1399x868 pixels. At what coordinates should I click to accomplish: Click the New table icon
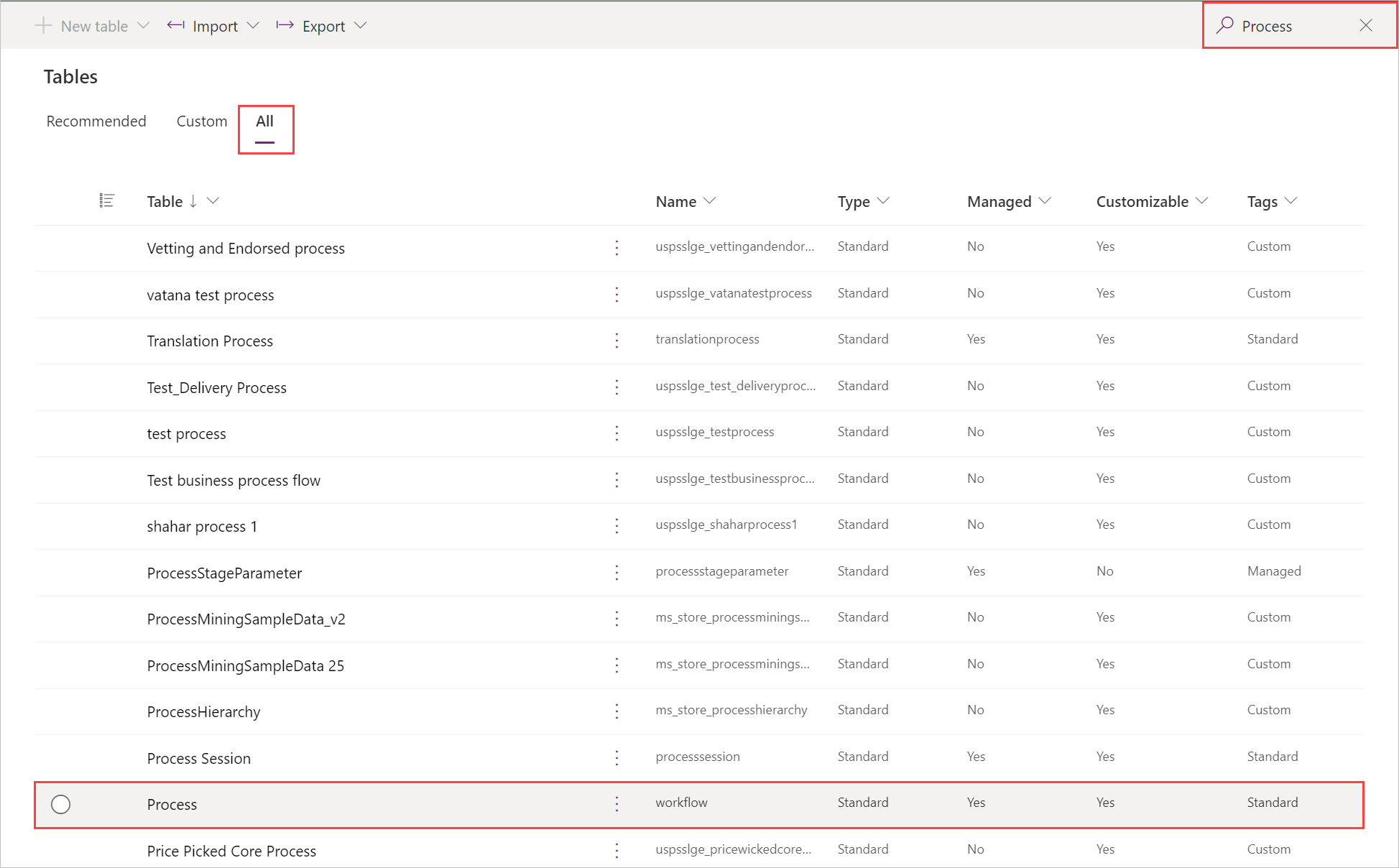tap(44, 25)
